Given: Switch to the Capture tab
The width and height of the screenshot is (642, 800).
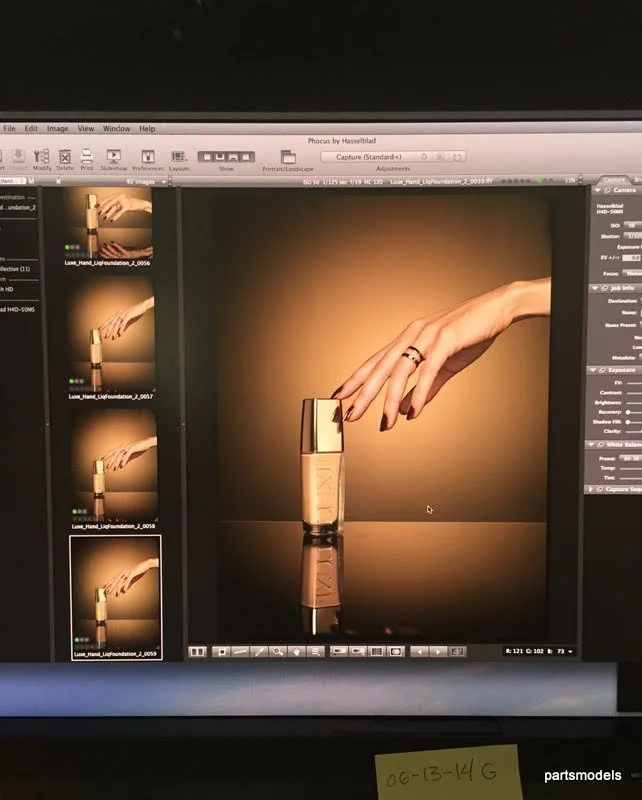Looking at the screenshot, I should pos(613,180).
